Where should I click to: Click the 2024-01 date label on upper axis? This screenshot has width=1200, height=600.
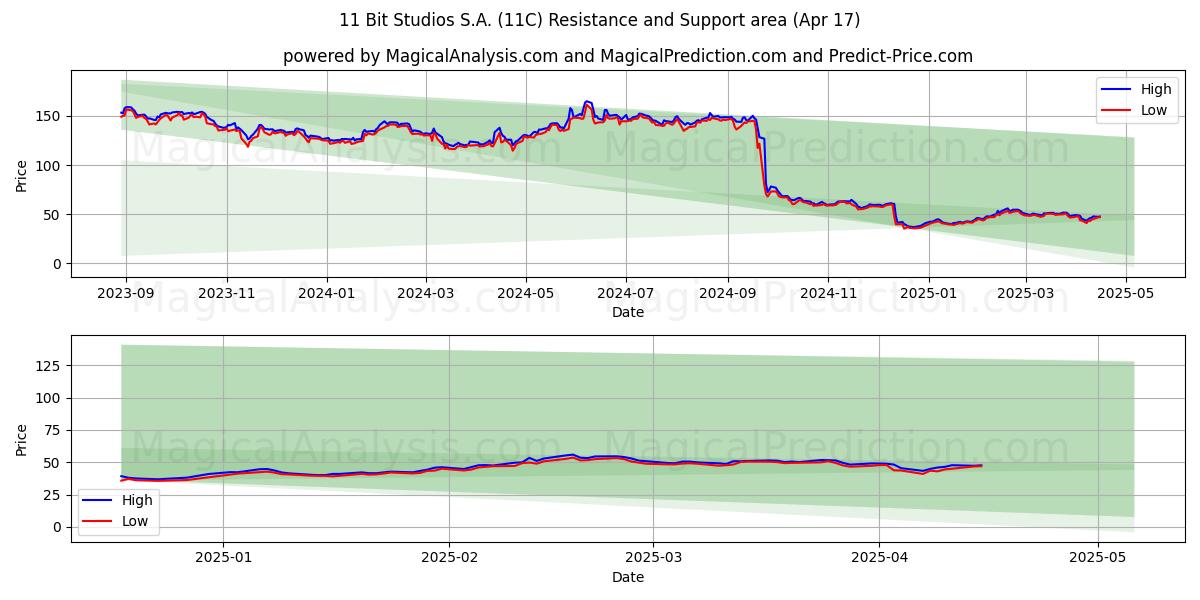327,296
